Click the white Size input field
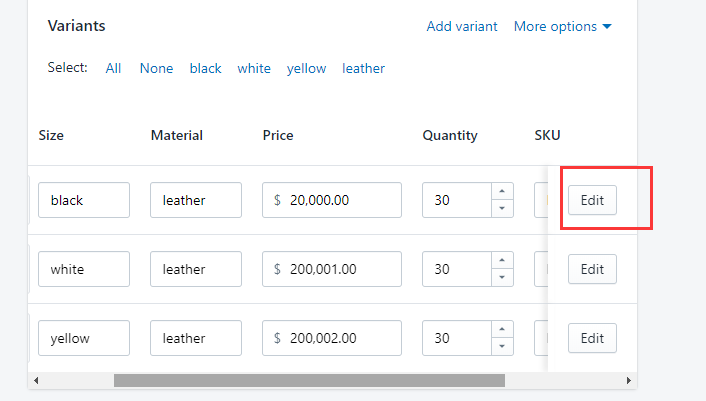The image size is (706, 401). [84, 269]
